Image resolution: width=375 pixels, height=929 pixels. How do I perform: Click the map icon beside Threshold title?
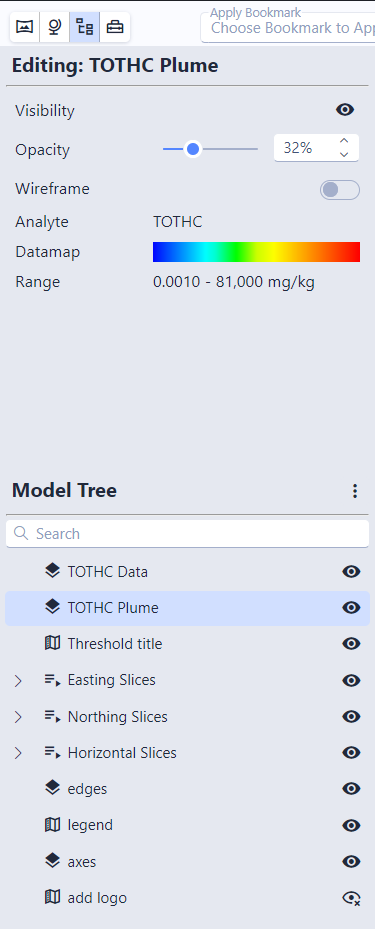click(x=53, y=643)
